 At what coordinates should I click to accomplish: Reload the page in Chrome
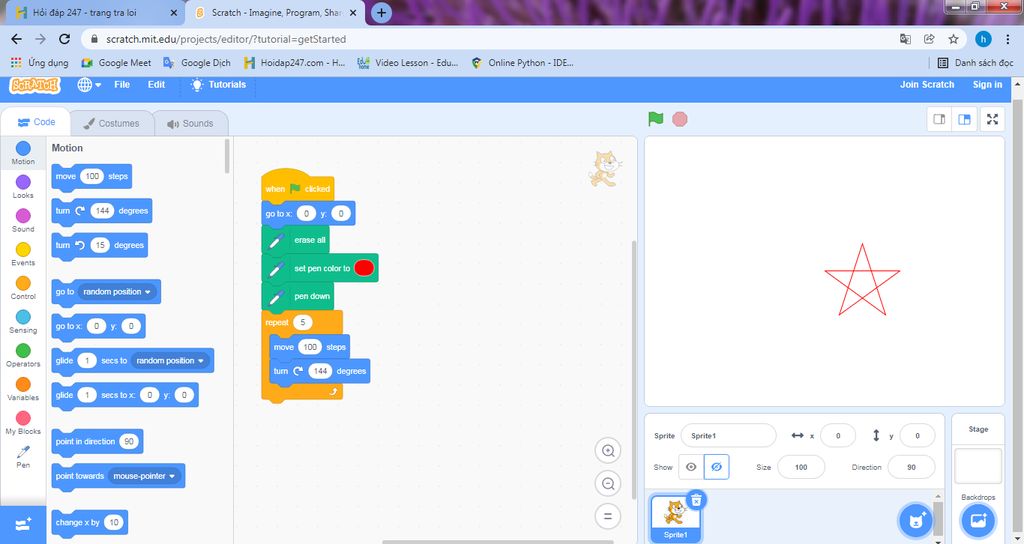65,39
